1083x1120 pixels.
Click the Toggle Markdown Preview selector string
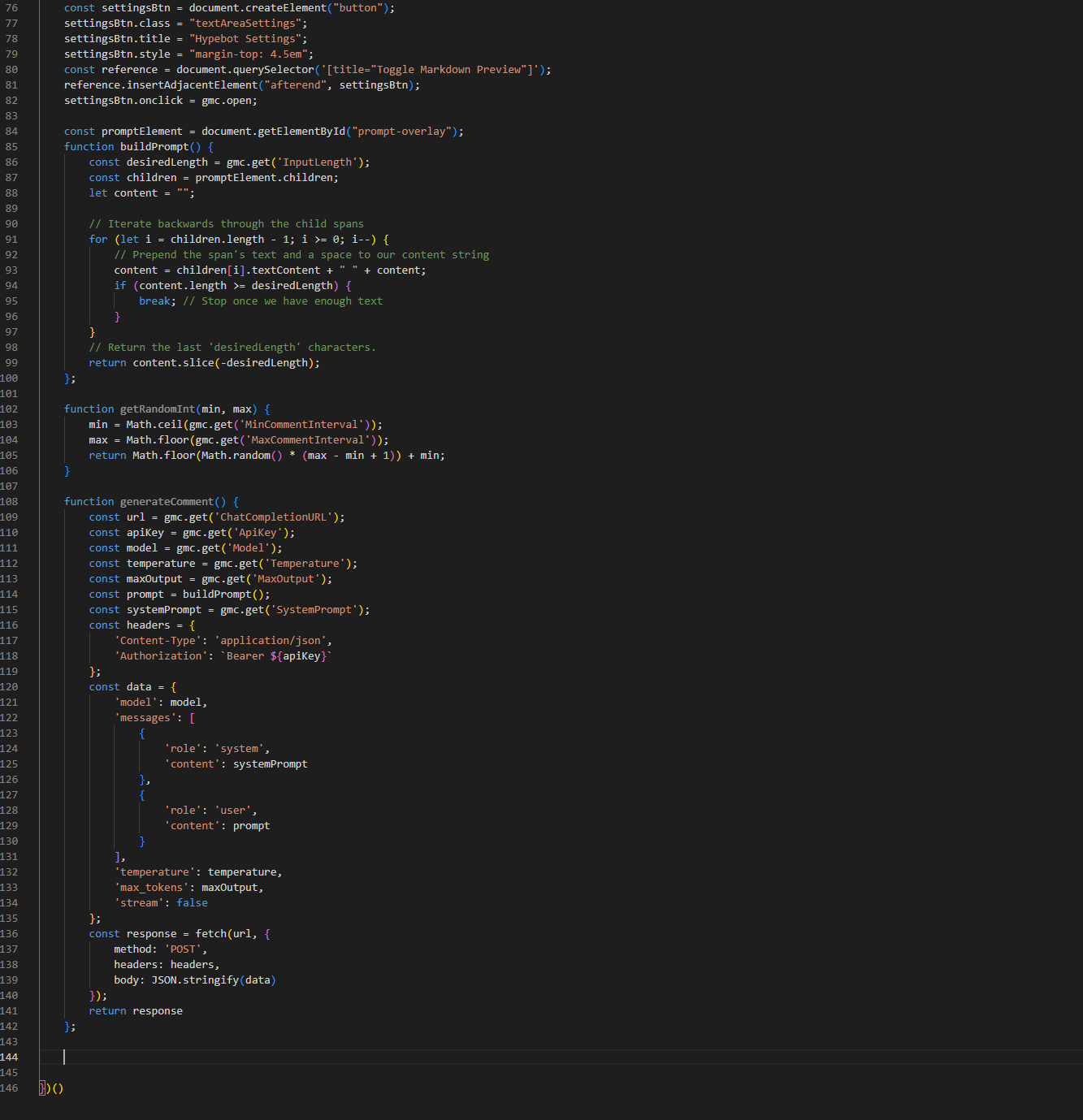[x=430, y=70]
